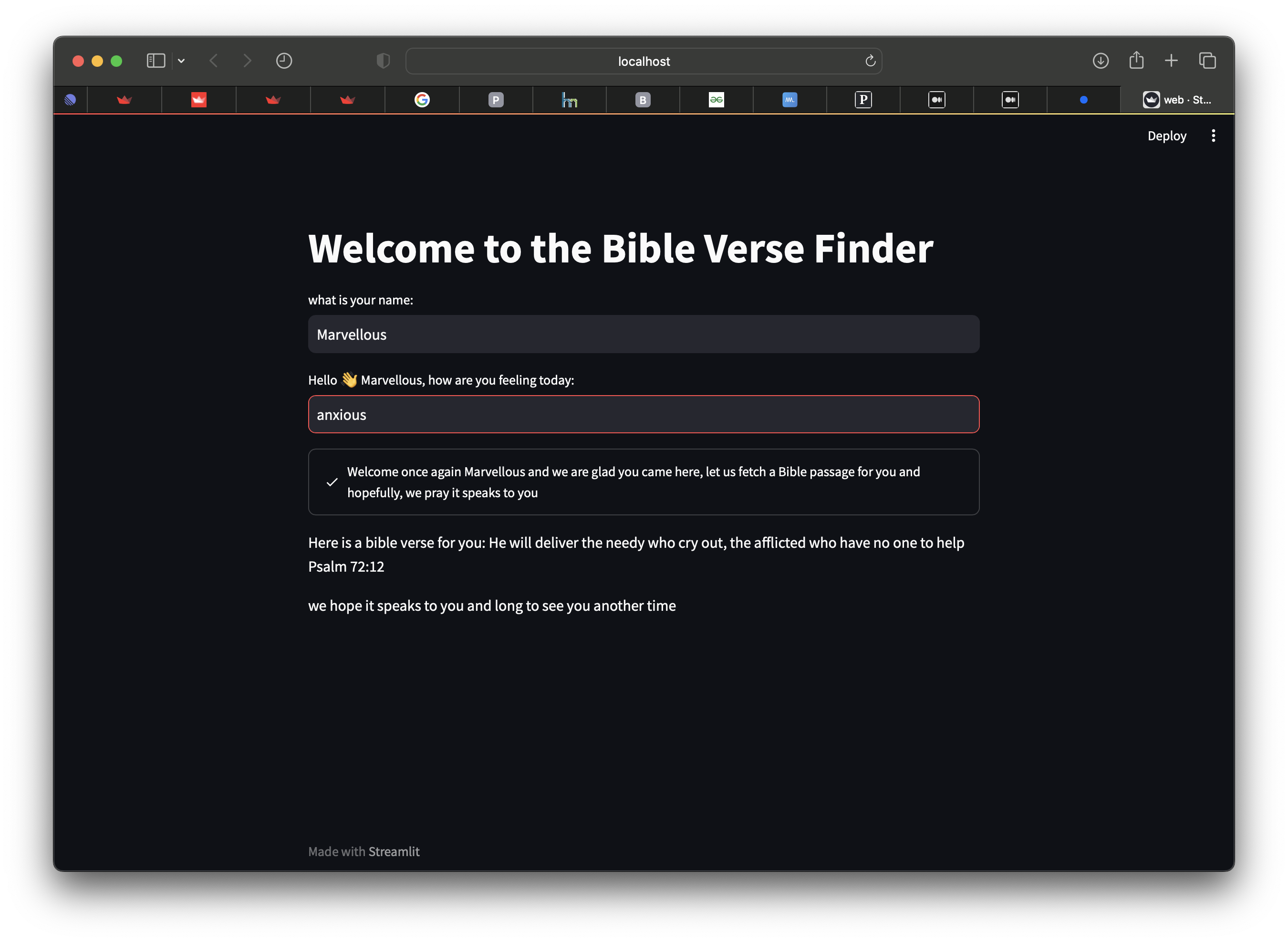Viewport: 1288px width, 942px height.
Task: Switch to the Google tab
Action: [x=422, y=100]
